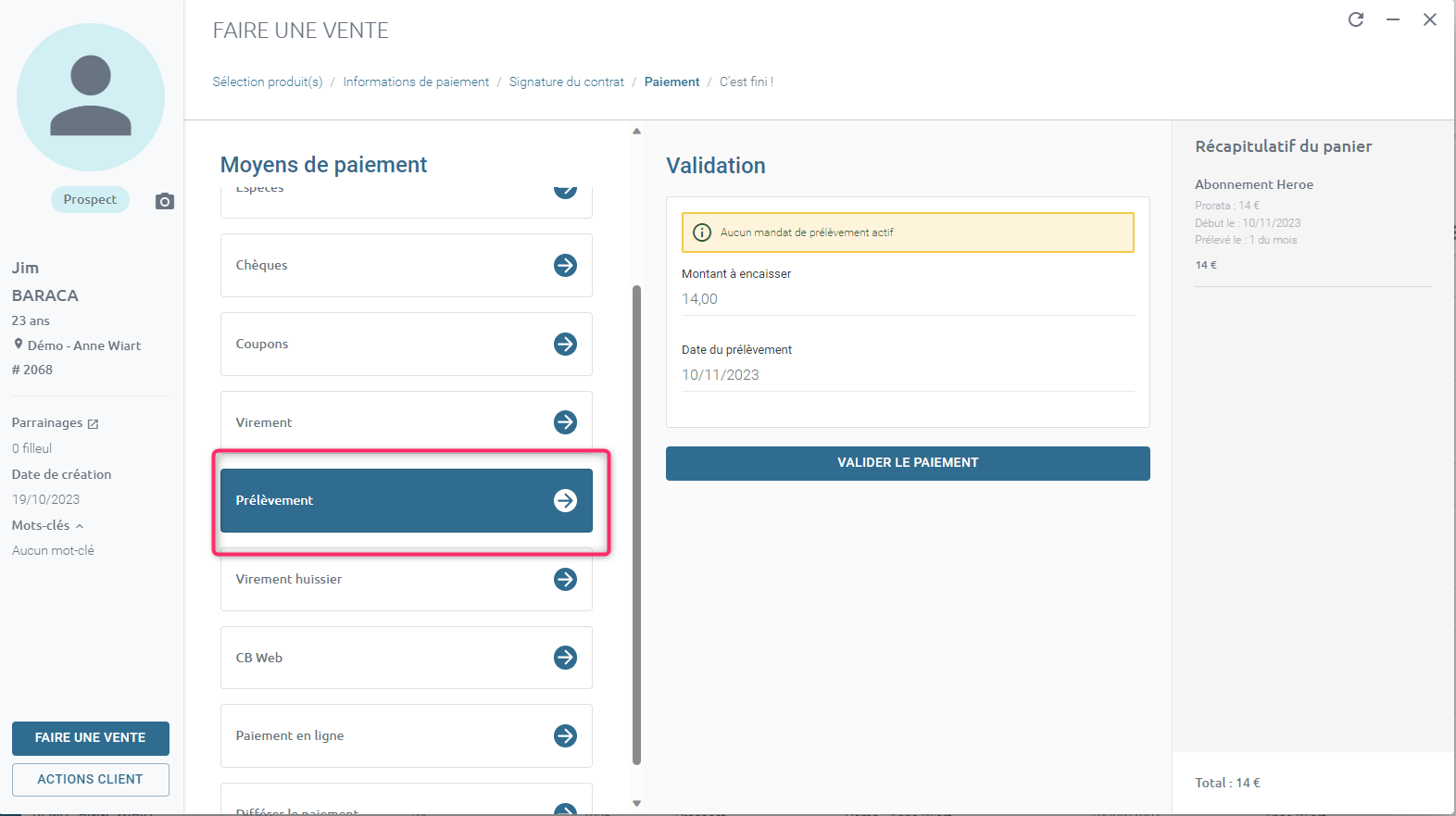This screenshot has height=816, width=1456.
Task: Click the arrow icon on Virement huissier
Action: [565, 579]
